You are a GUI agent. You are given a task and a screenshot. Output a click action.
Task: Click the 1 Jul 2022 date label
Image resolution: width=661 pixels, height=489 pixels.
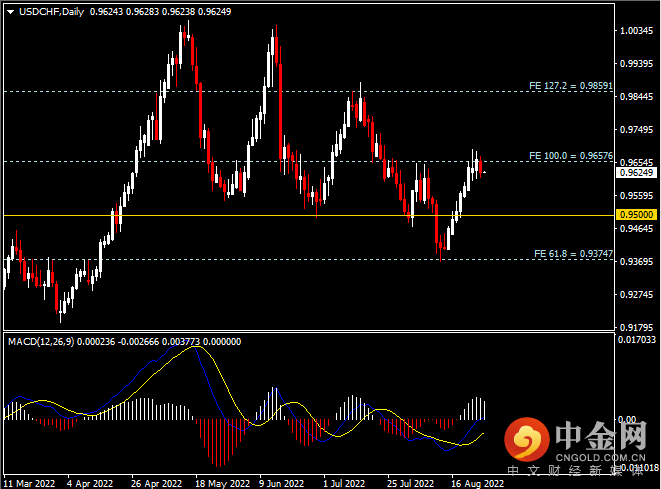[x=344, y=484]
